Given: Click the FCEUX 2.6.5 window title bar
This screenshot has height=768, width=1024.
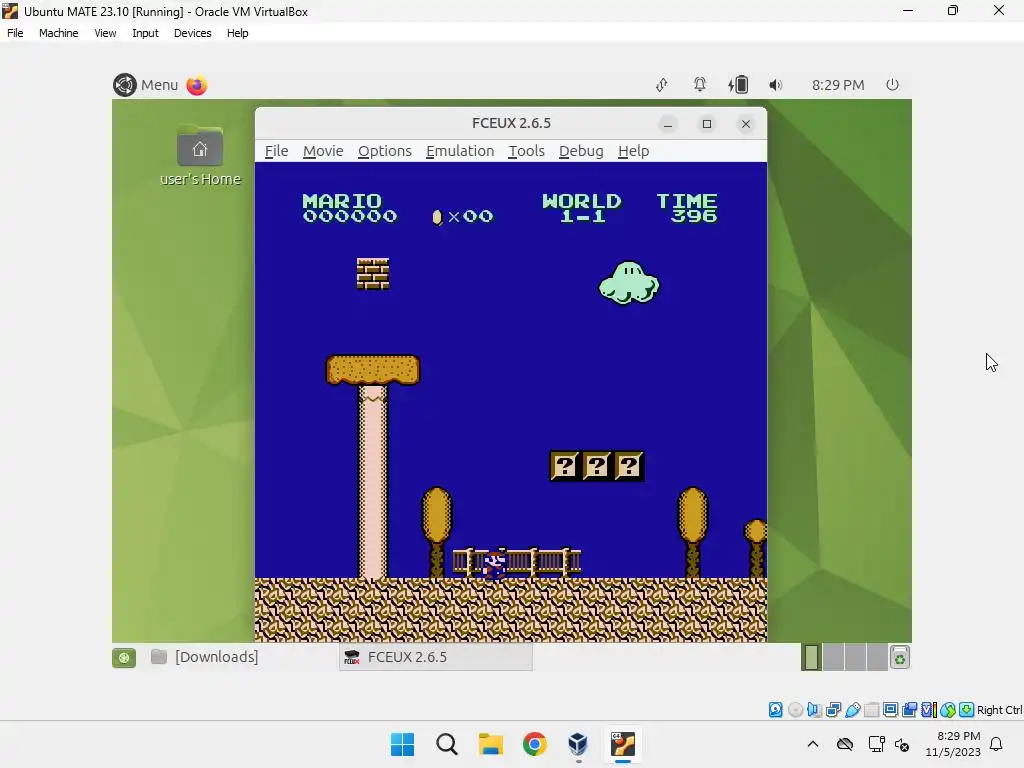Looking at the screenshot, I should (x=511, y=123).
